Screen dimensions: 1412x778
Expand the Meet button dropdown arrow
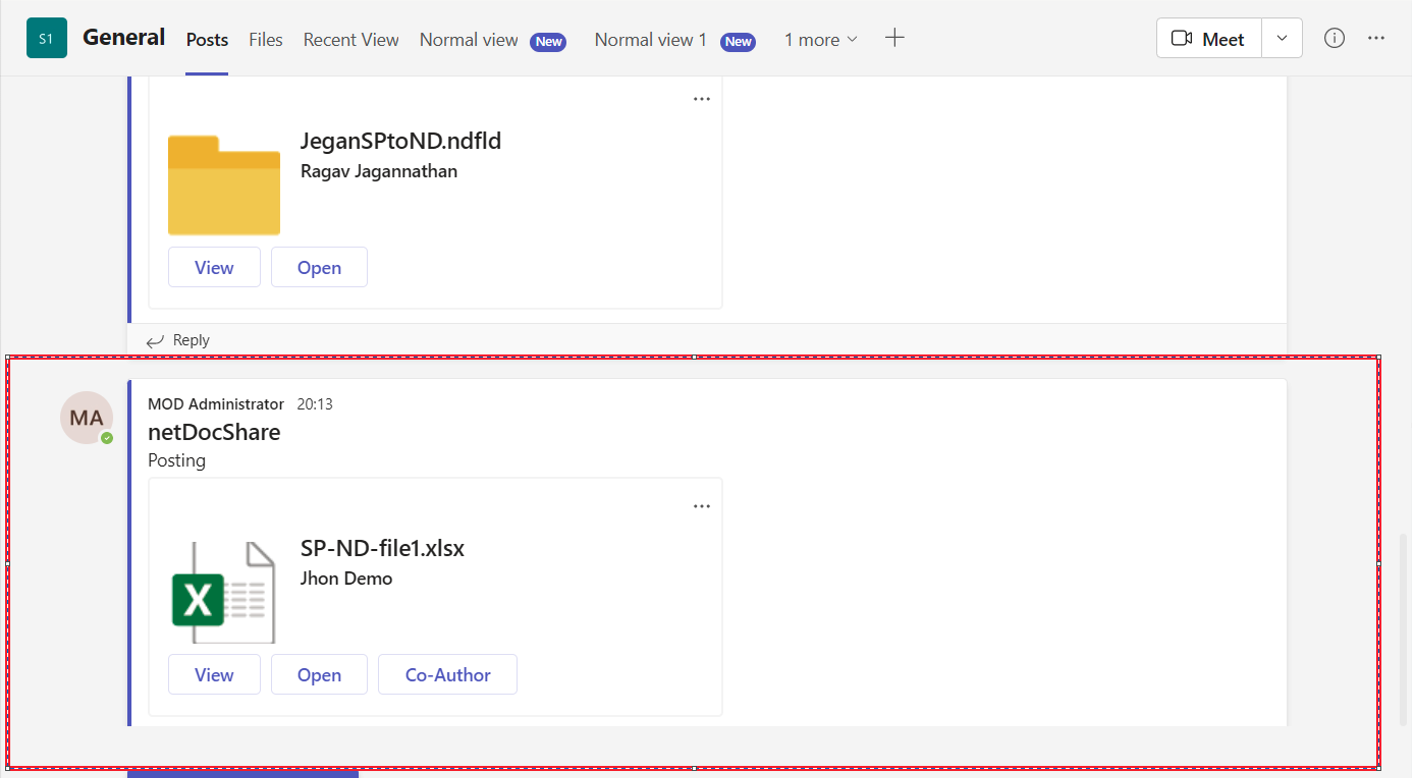click(1282, 38)
